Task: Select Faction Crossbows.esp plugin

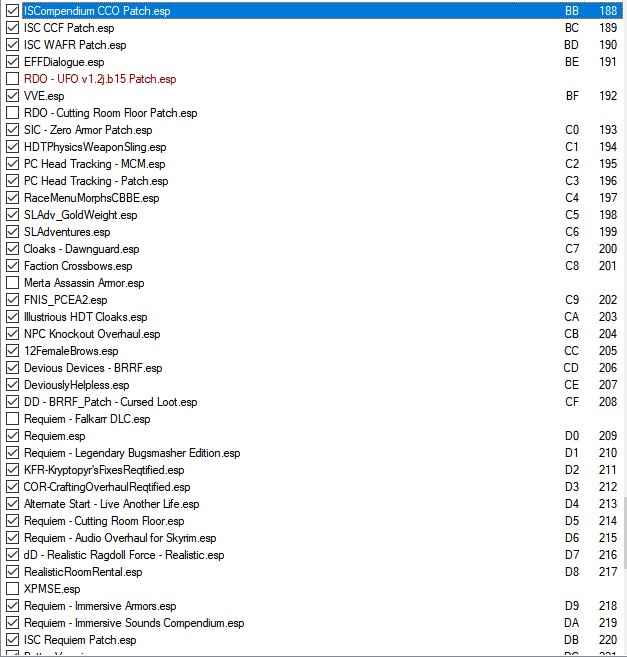Action: [78, 266]
